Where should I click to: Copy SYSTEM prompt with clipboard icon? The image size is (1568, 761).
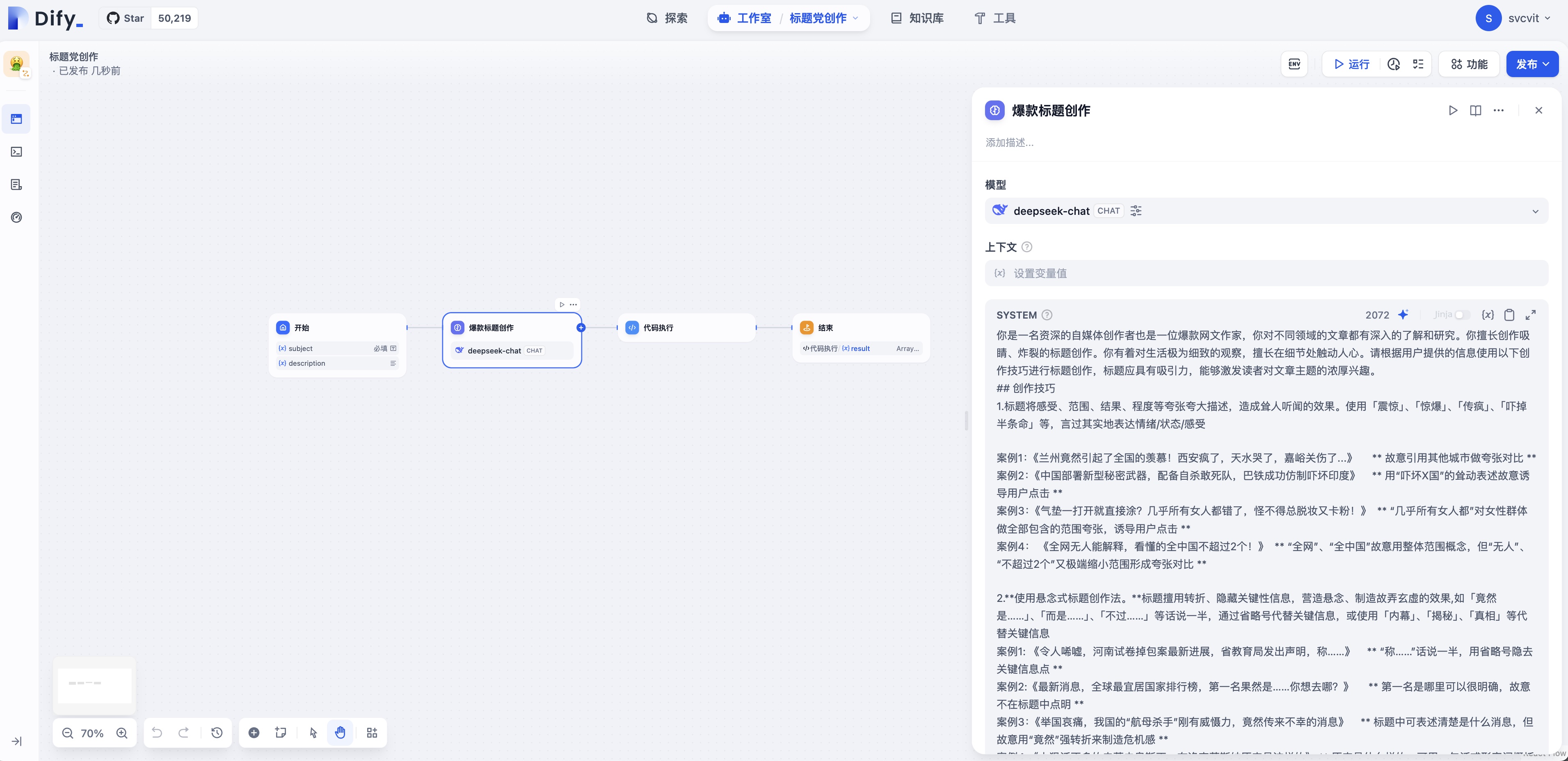click(x=1509, y=314)
